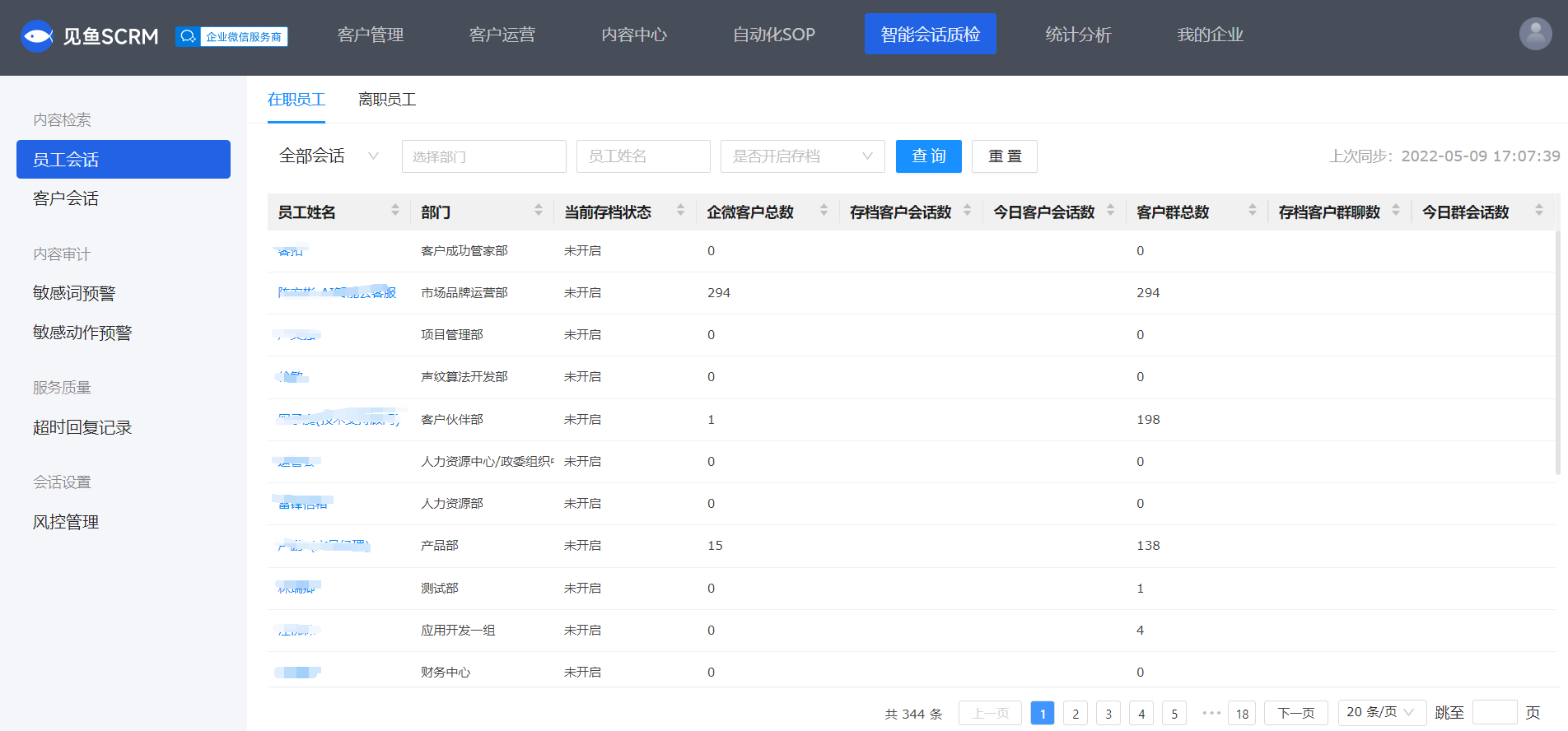Click the 查询 search button
This screenshot has width=1568, height=731.
[929, 156]
